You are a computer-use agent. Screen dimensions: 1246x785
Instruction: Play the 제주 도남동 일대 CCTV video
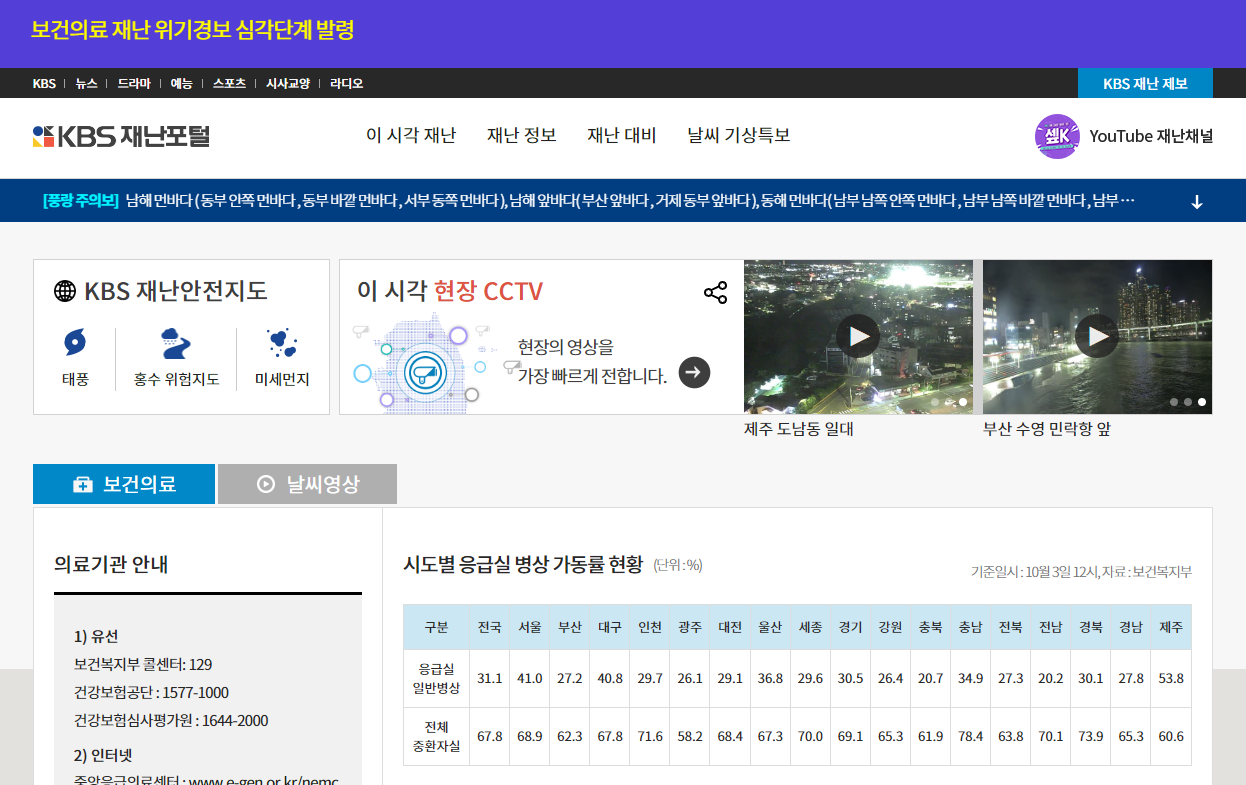coord(858,336)
